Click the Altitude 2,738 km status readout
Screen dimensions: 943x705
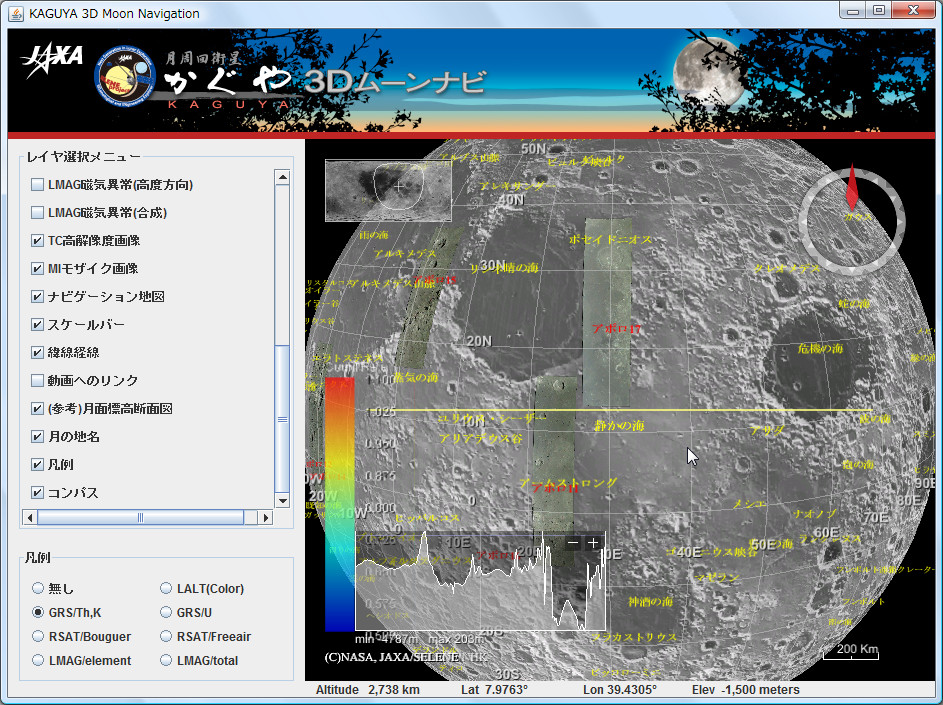click(x=368, y=690)
